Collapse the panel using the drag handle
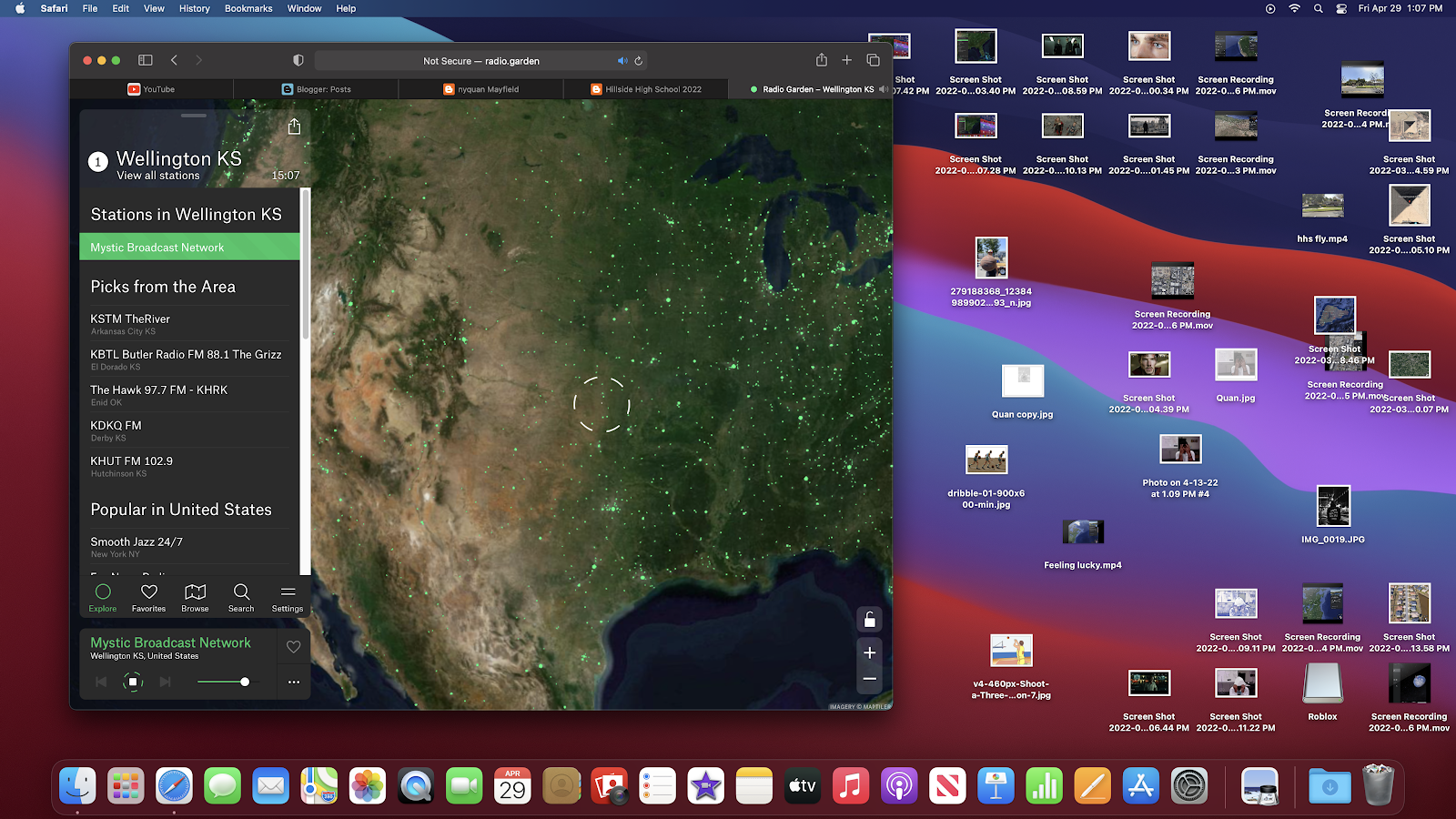1456x819 pixels. 194,116
